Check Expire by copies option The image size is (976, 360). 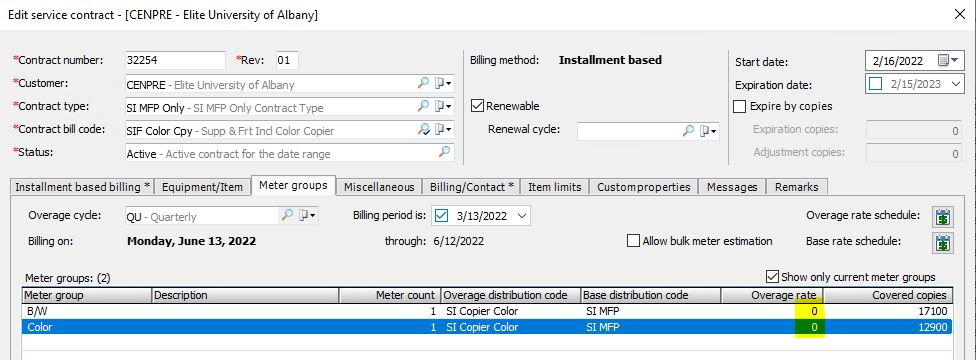[x=739, y=107]
